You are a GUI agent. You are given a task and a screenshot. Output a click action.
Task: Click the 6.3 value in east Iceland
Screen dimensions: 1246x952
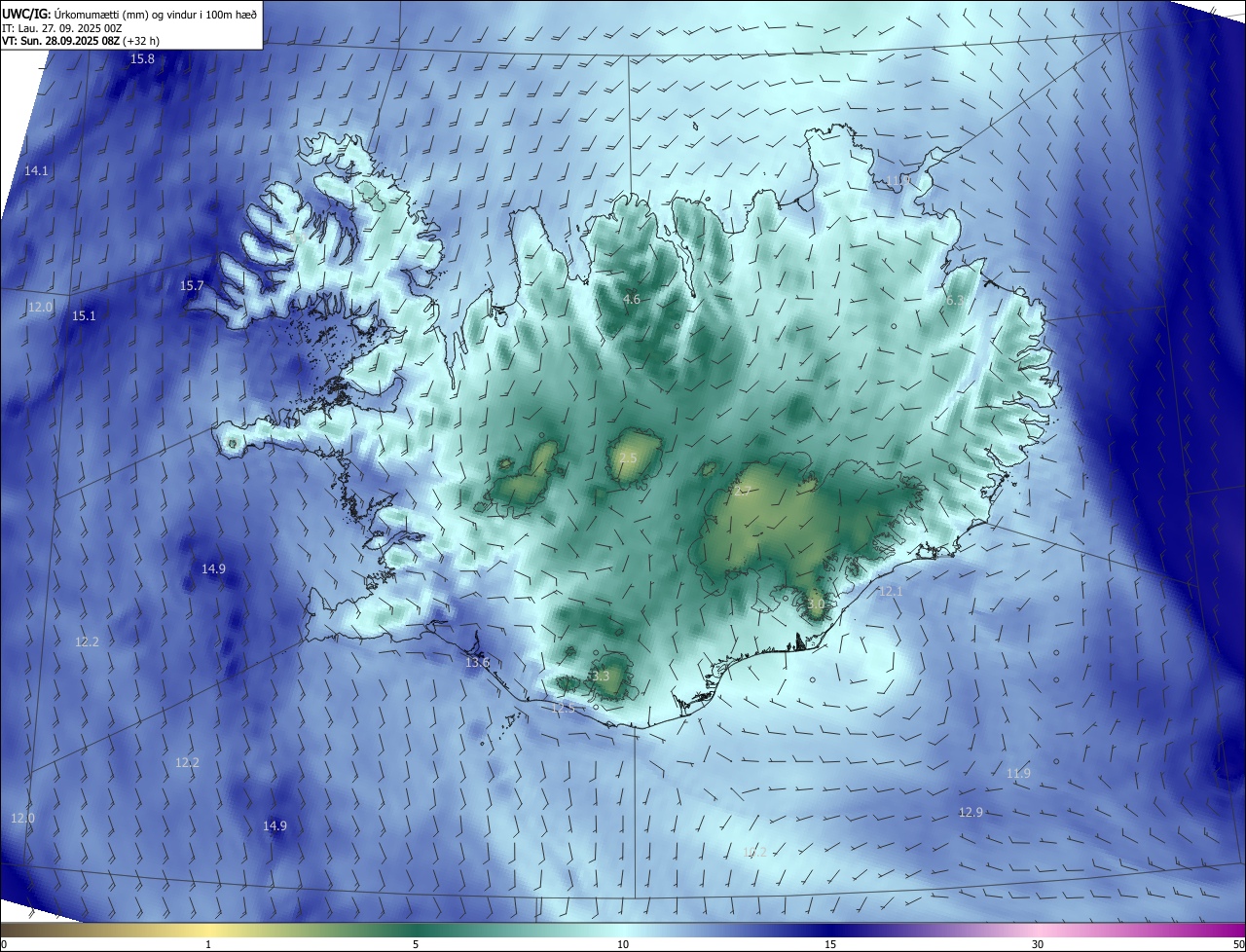955,301
